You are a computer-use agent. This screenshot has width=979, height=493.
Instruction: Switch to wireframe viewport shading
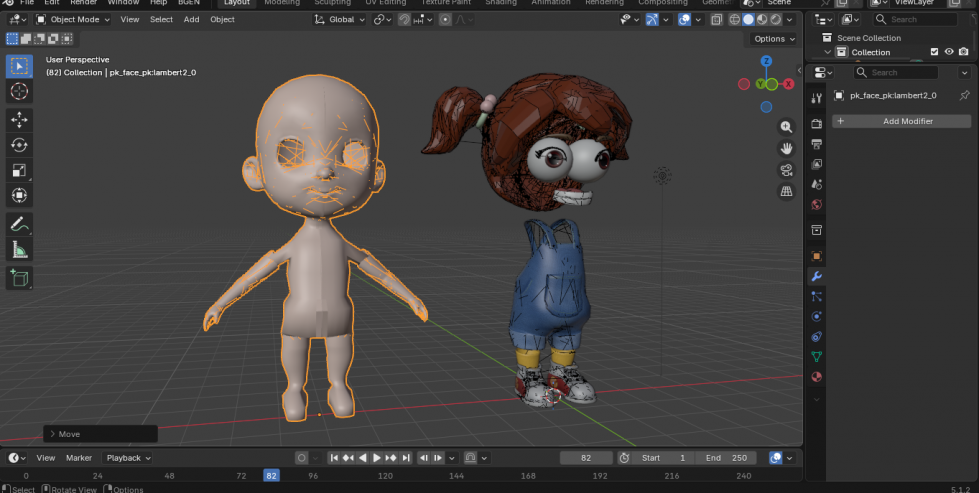(735, 19)
